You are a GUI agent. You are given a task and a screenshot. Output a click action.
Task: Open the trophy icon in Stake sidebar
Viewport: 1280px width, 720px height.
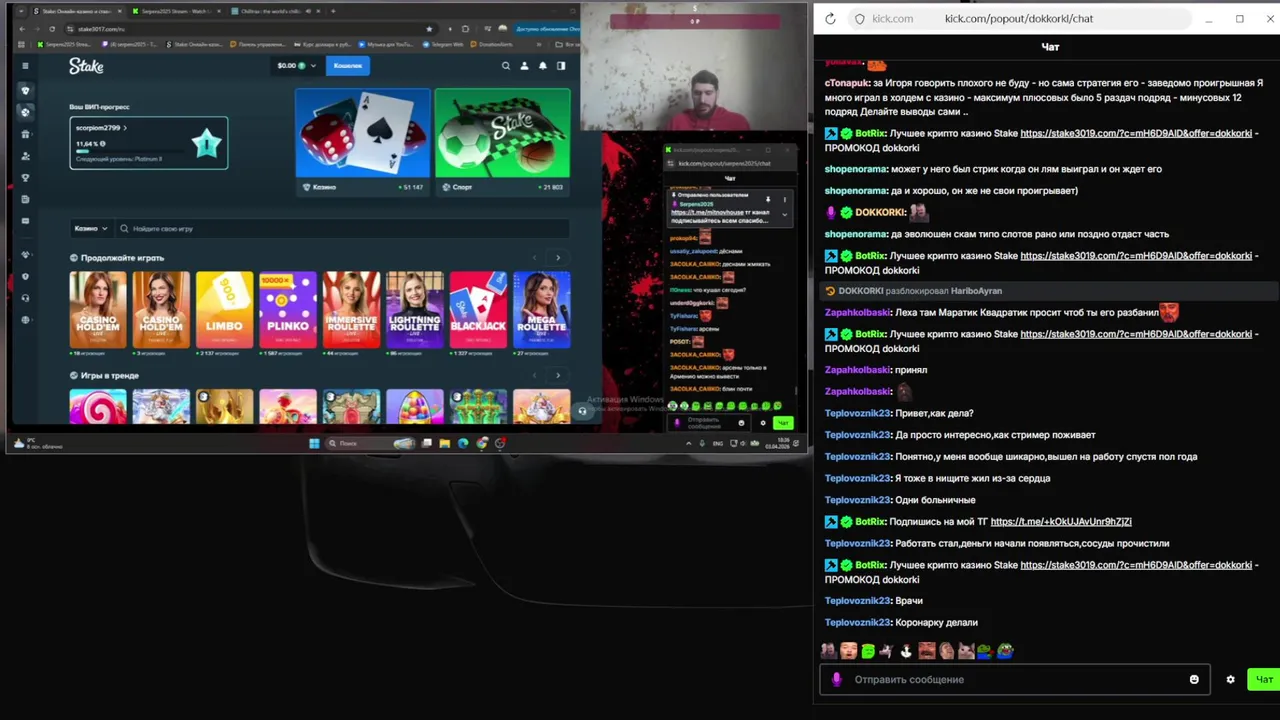[25, 178]
